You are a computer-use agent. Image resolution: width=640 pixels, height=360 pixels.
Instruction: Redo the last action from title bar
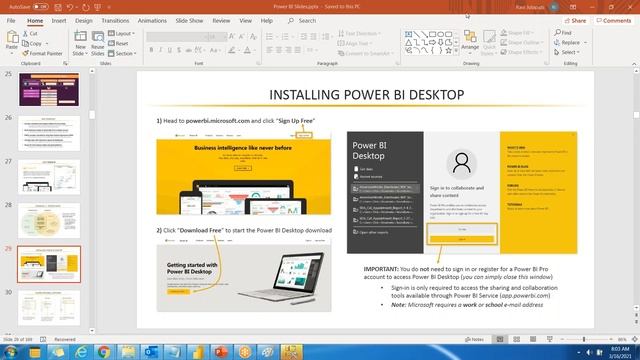tap(85, 7)
